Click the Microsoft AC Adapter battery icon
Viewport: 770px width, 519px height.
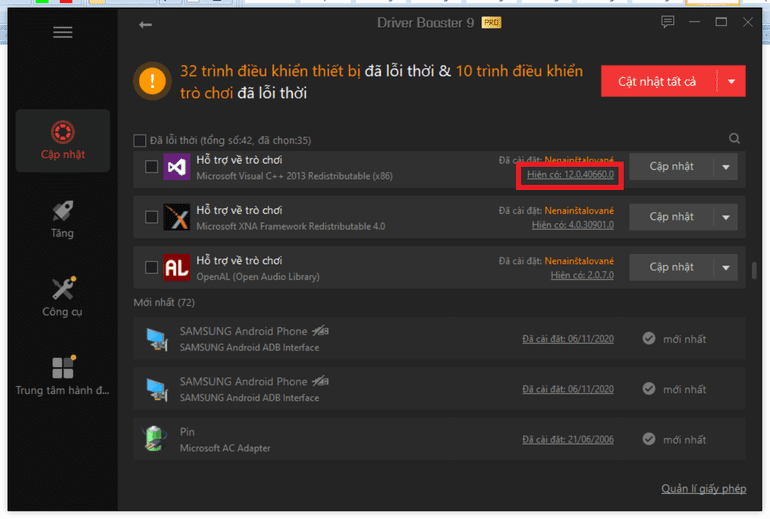[x=155, y=439]
